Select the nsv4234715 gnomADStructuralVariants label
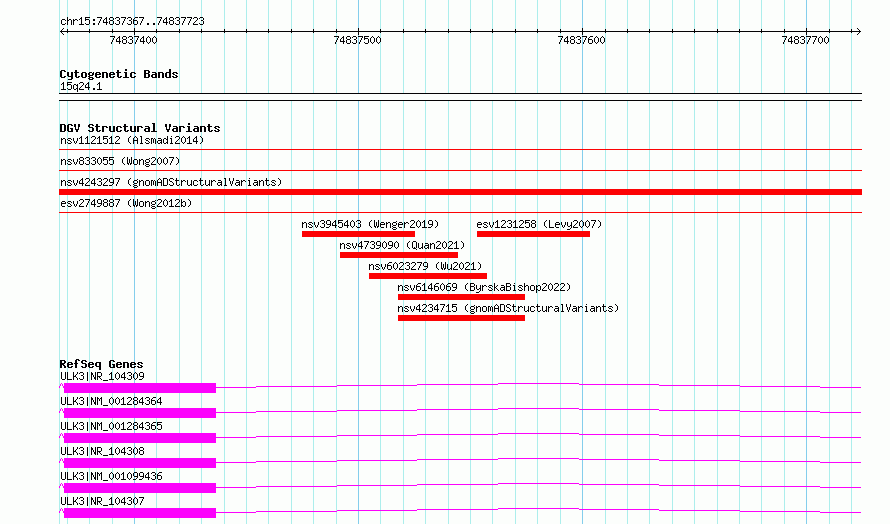The width and height of the screenshot is (890, 524). point(508,308)
